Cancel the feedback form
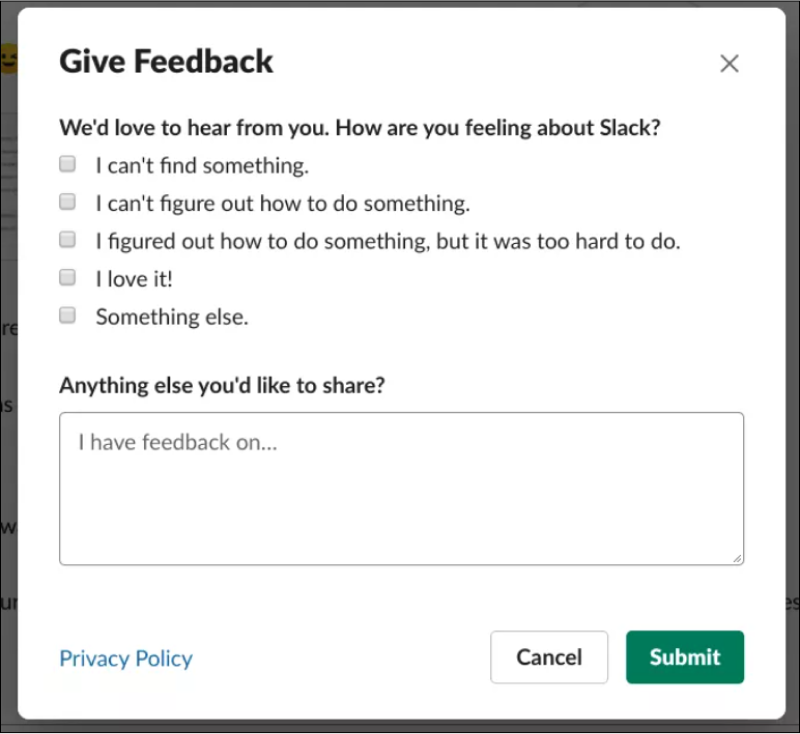The image size is (800, 734). (x=549, y=657)
